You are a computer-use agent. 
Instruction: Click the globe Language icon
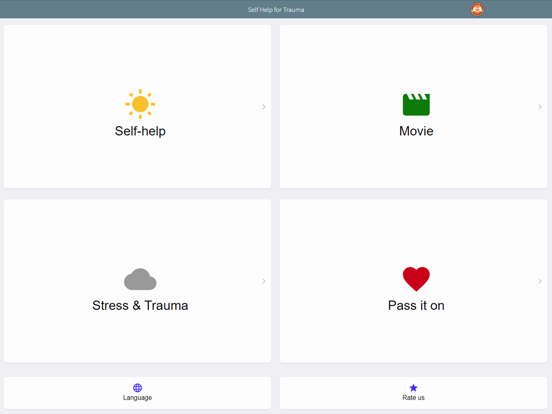point(137,388)
